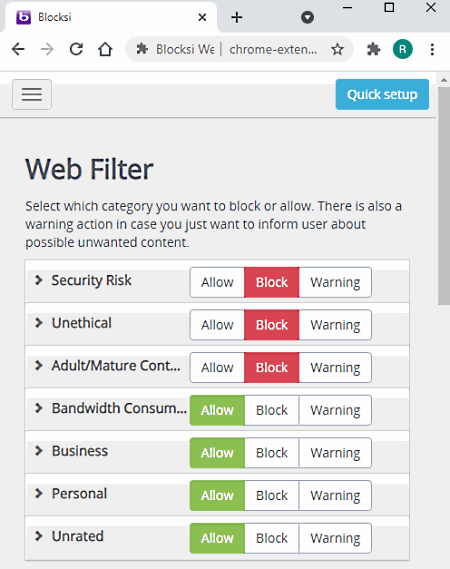
Task: Set Security Risk to Allow
Action: [217, 282]
